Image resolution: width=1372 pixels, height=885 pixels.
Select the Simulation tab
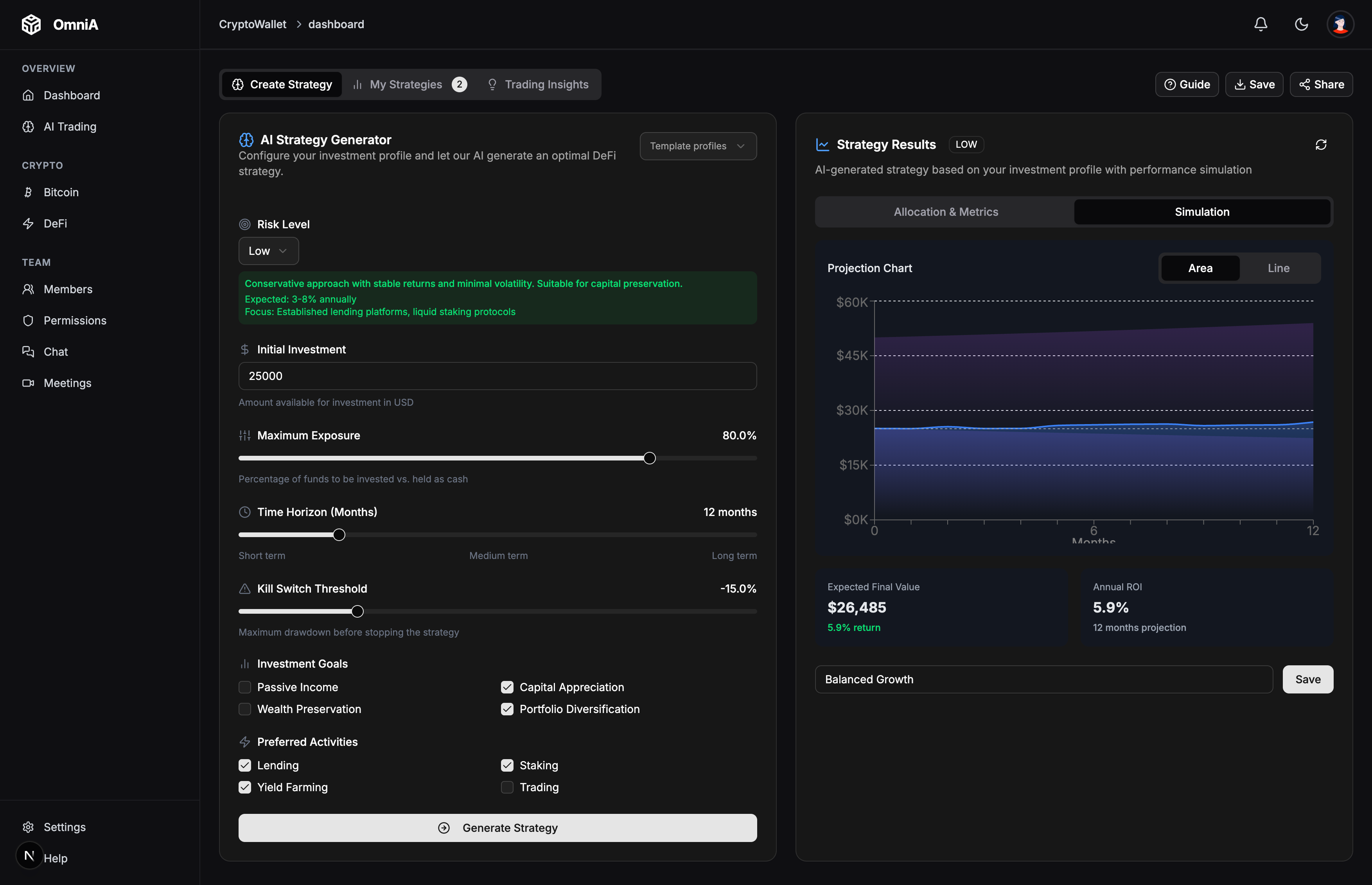click(x=1202, y=212)
